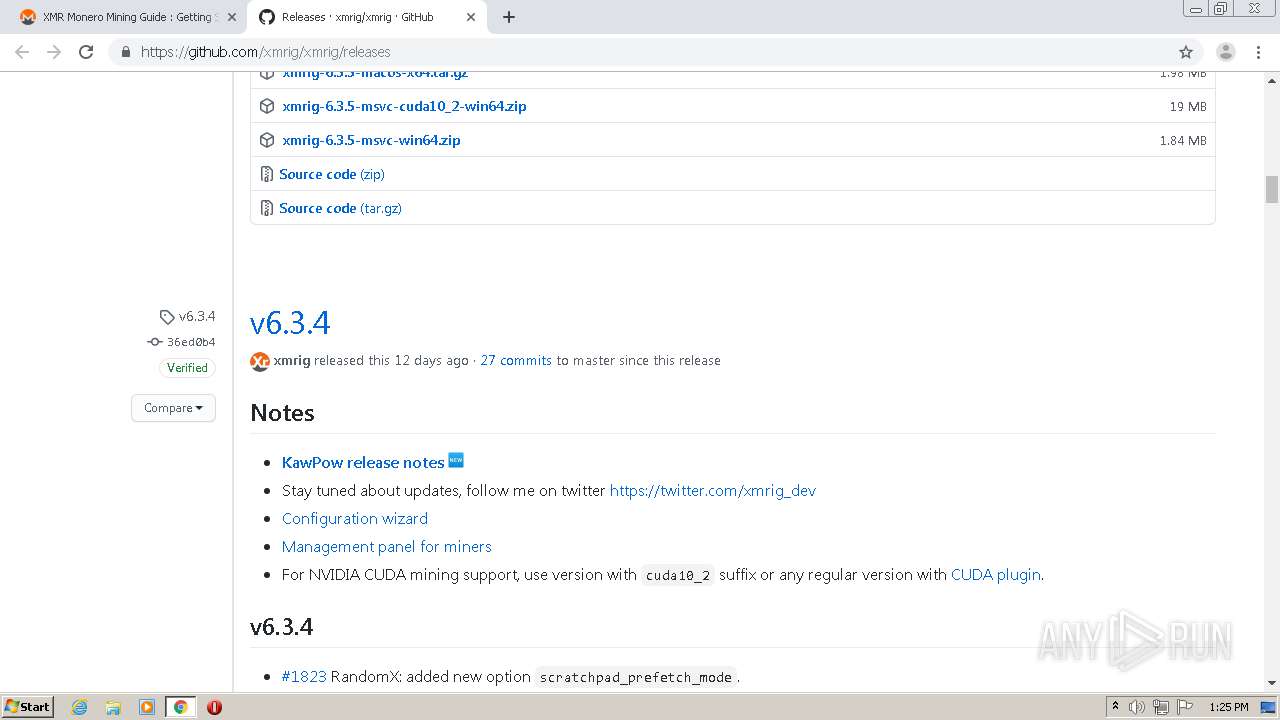Open Management panel for miners link

click(x=387, y=546)
